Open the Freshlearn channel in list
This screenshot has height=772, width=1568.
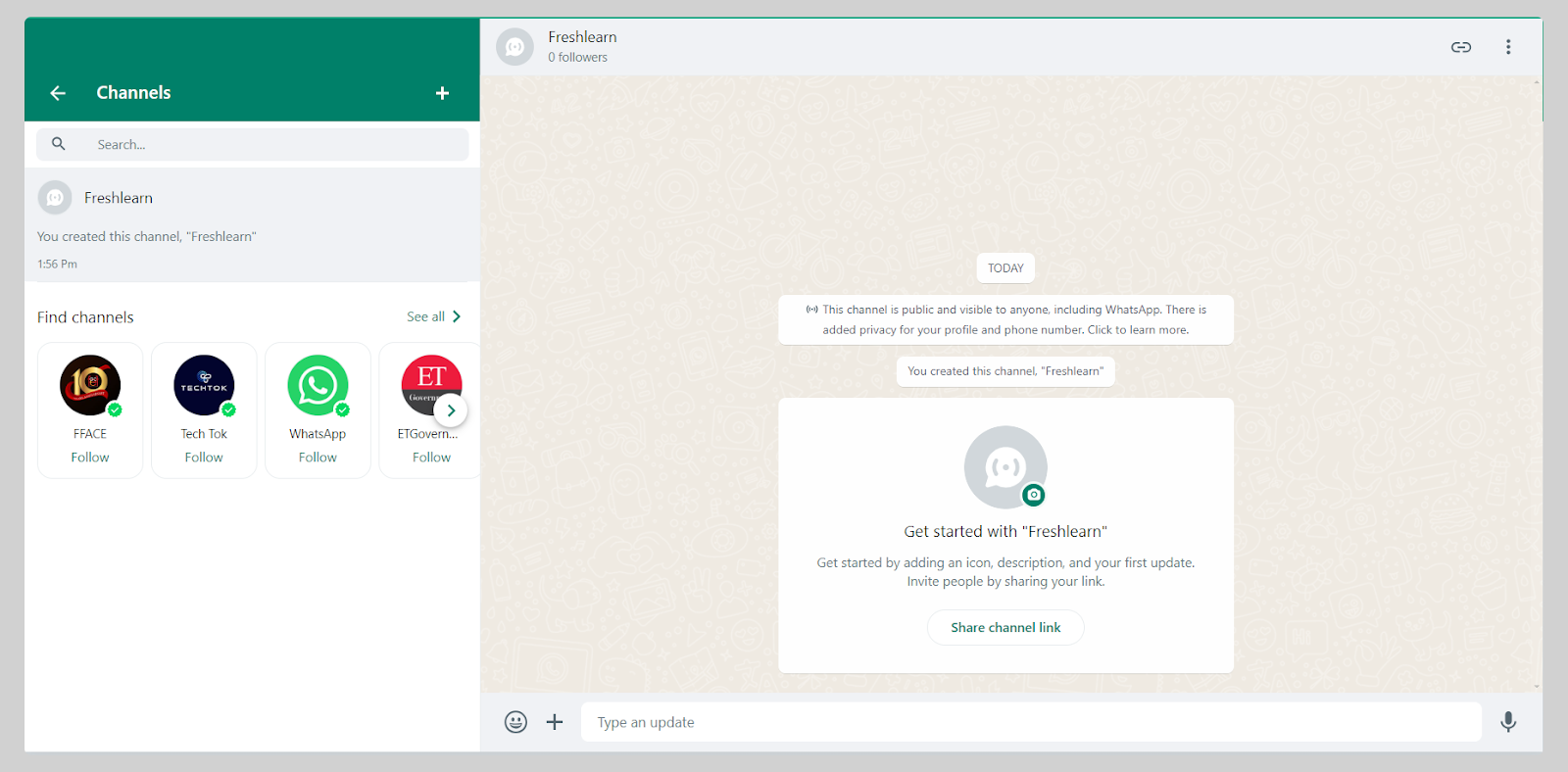pos(253,225)
